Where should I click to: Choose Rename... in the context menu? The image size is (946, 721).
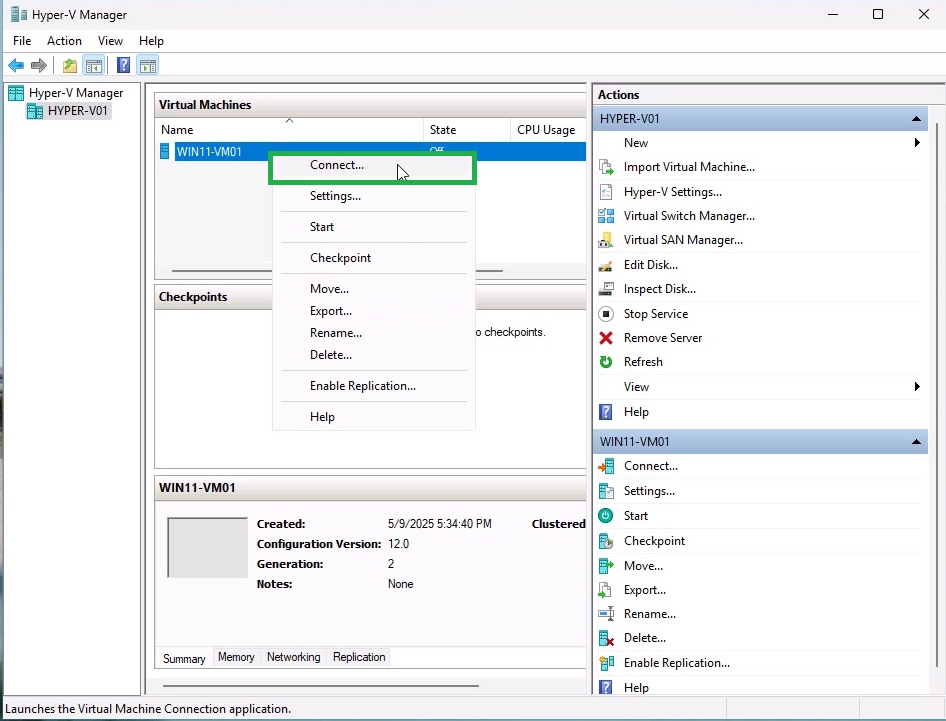point(374,333)
